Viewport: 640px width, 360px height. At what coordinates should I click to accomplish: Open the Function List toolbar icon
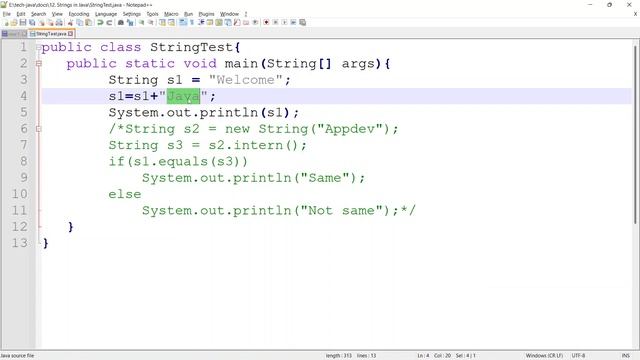pos(237,22)
